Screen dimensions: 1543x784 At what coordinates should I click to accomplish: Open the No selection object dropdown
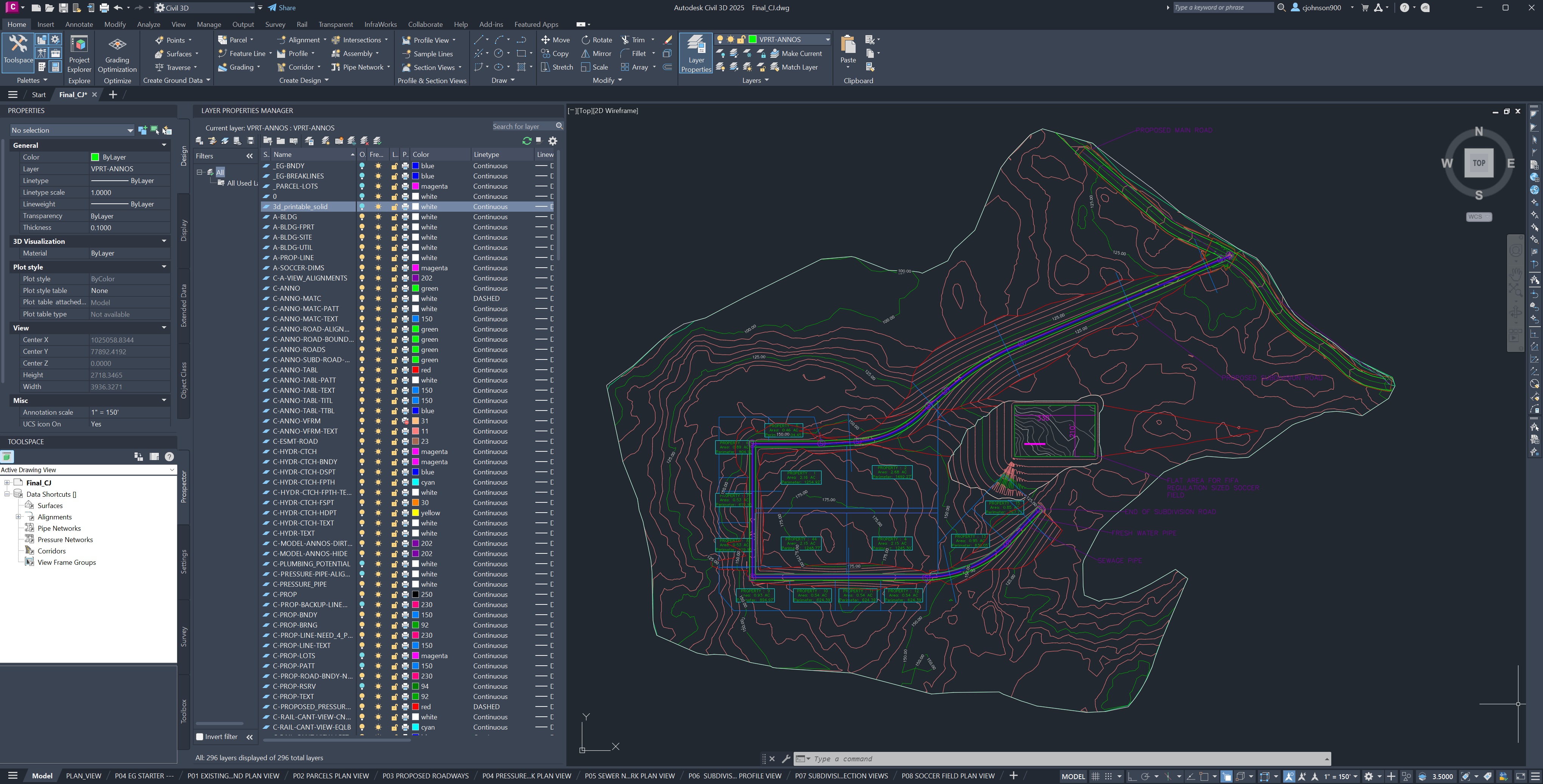72,130
